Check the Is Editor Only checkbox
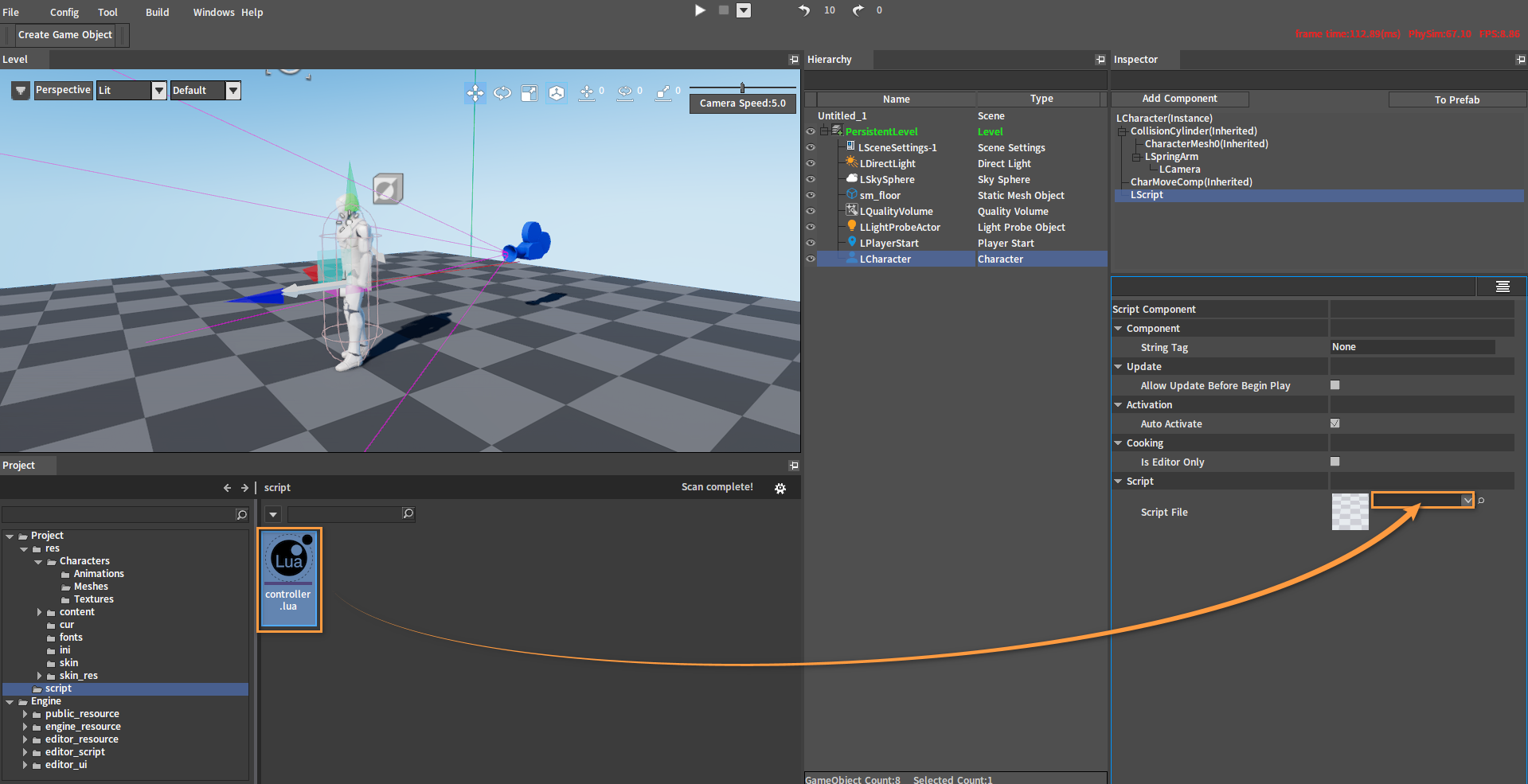This screenshot has height=784, width=1528. pos(1335,462)
